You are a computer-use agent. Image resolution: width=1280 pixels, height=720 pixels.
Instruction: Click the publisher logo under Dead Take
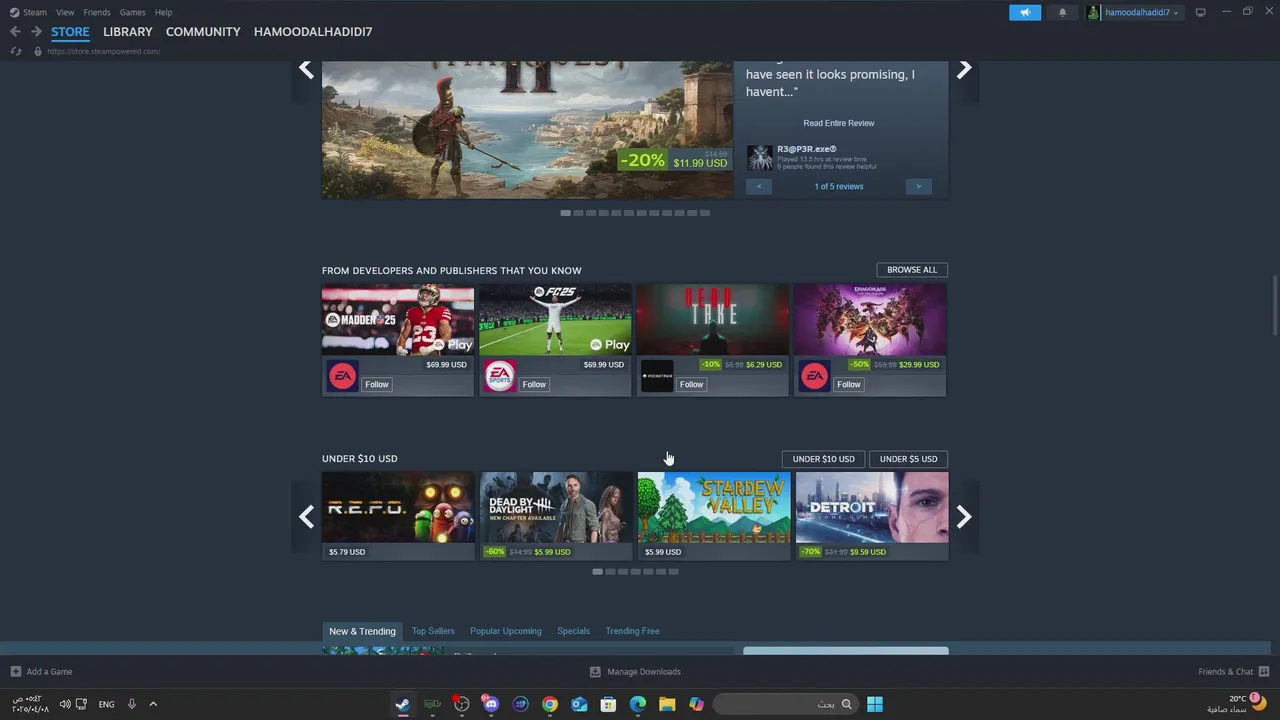[657, 376]
